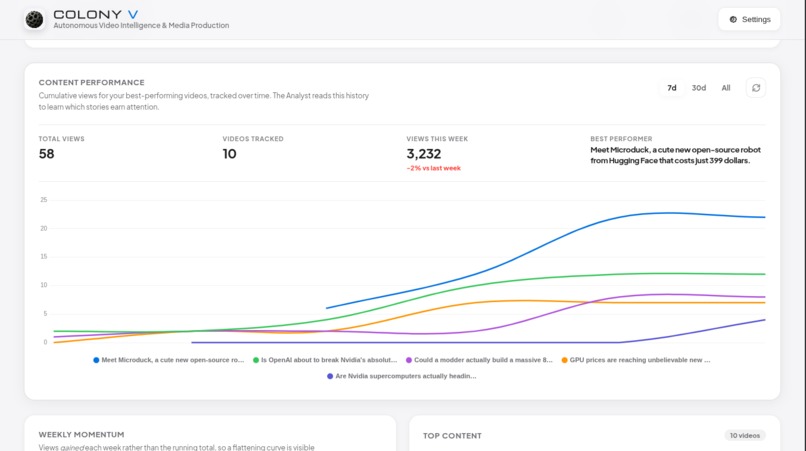Click the Videos Tracked label
The image size is (806, 451).
click(x=253, y=139)
